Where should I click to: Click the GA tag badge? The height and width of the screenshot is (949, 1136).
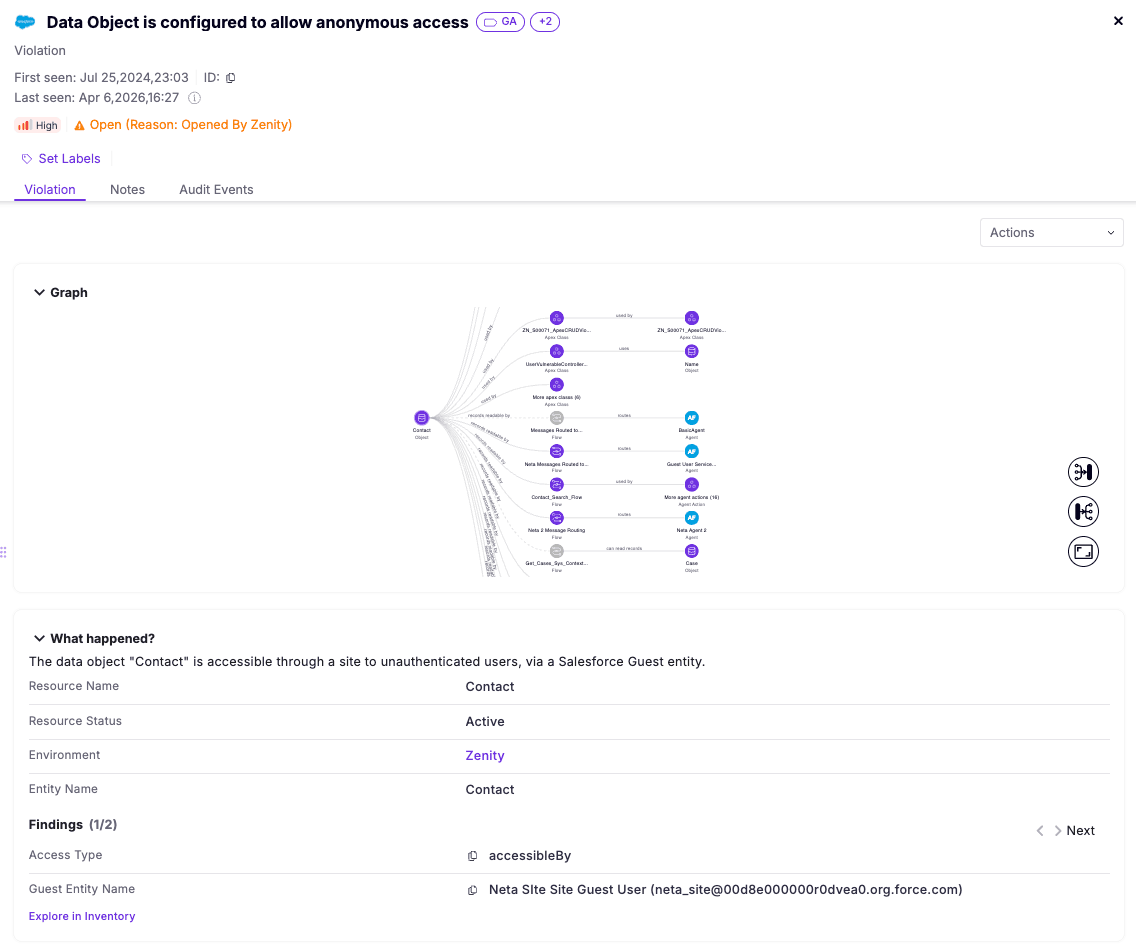pyautogui.click(x=500, y=22)
